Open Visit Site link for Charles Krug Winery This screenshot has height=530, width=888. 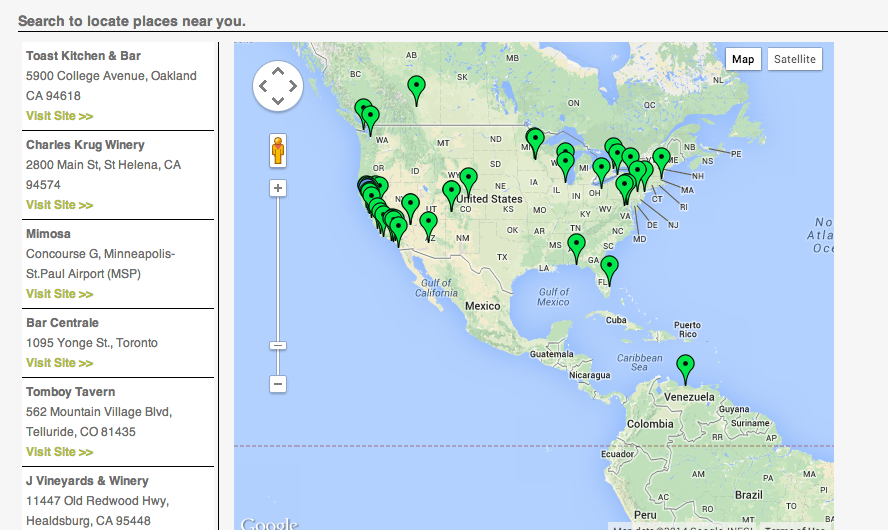pos(59,205)
